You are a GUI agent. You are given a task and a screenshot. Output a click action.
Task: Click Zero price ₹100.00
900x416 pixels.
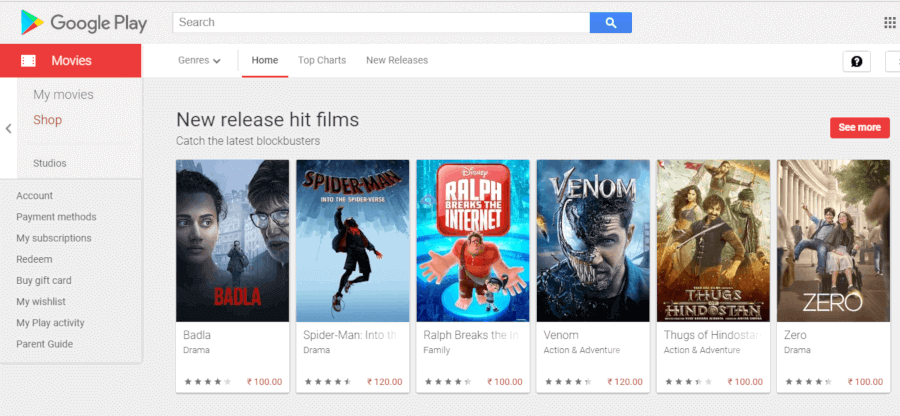tap(866, 382)
